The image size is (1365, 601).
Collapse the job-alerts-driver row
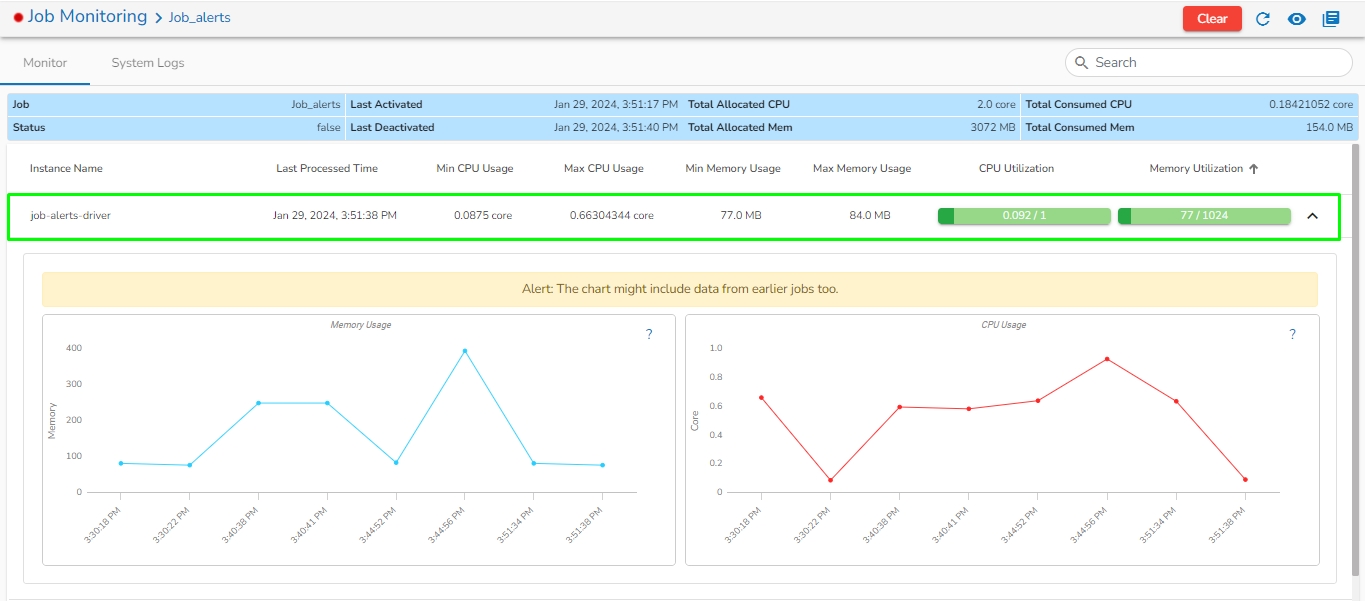tap(1313, 216)
